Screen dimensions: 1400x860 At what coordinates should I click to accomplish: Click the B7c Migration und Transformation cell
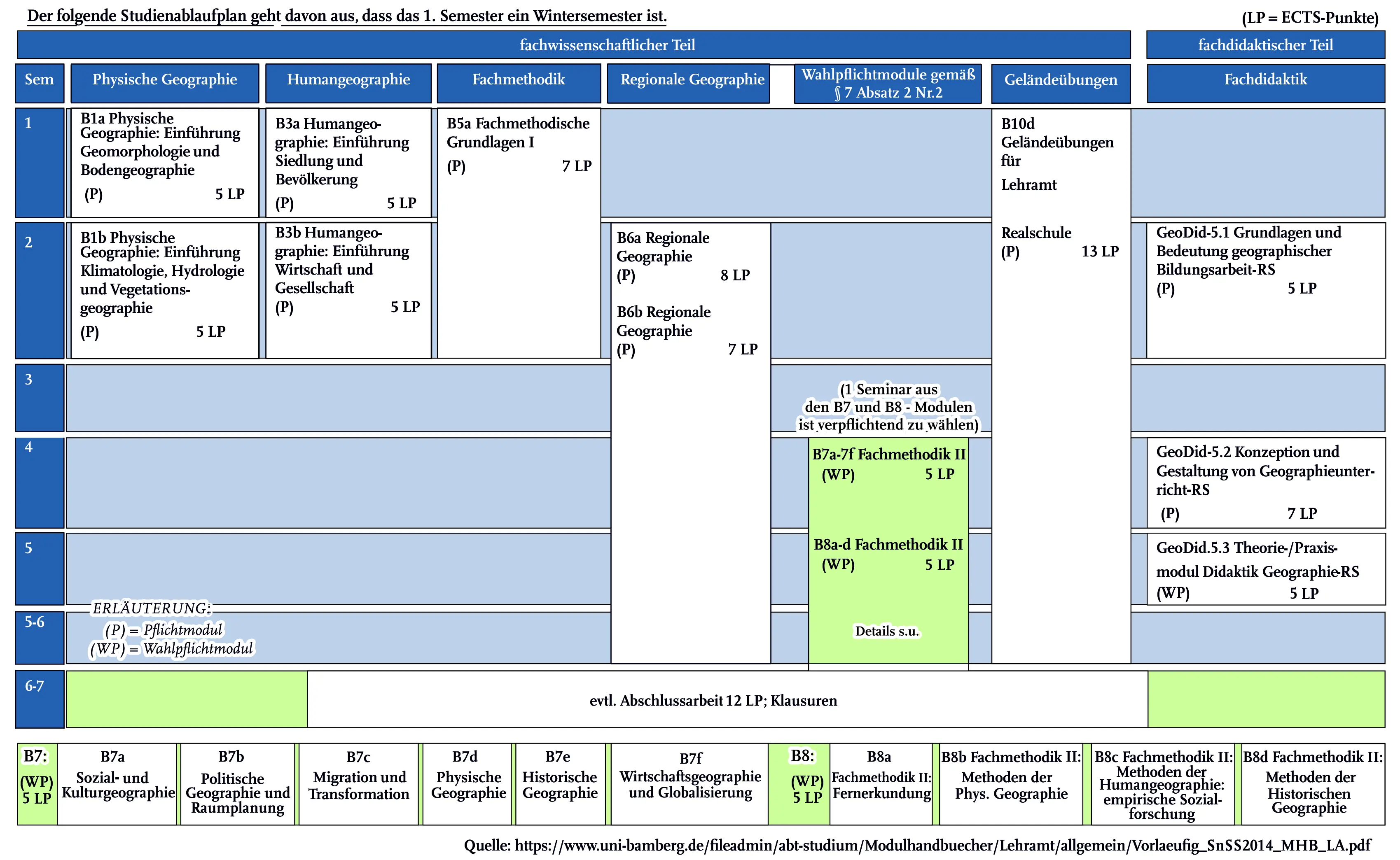point(358,783)
